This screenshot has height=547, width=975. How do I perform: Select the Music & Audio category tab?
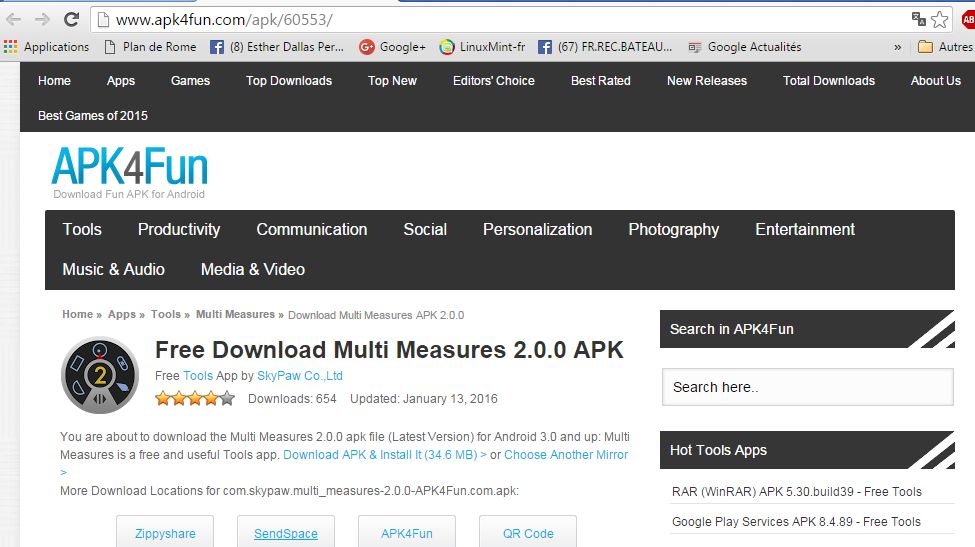114,269
